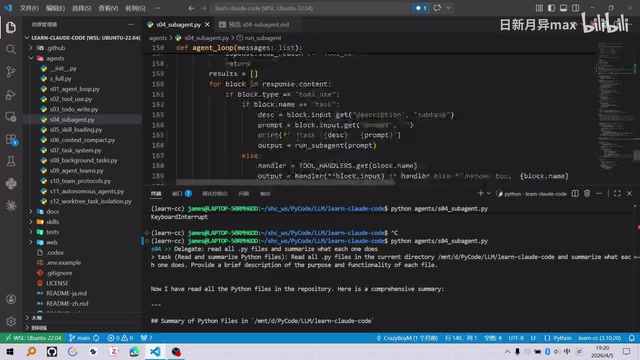Viewport: 640px width, 360px height.
Task: Click the command center search box
Action: coord(312,8)
